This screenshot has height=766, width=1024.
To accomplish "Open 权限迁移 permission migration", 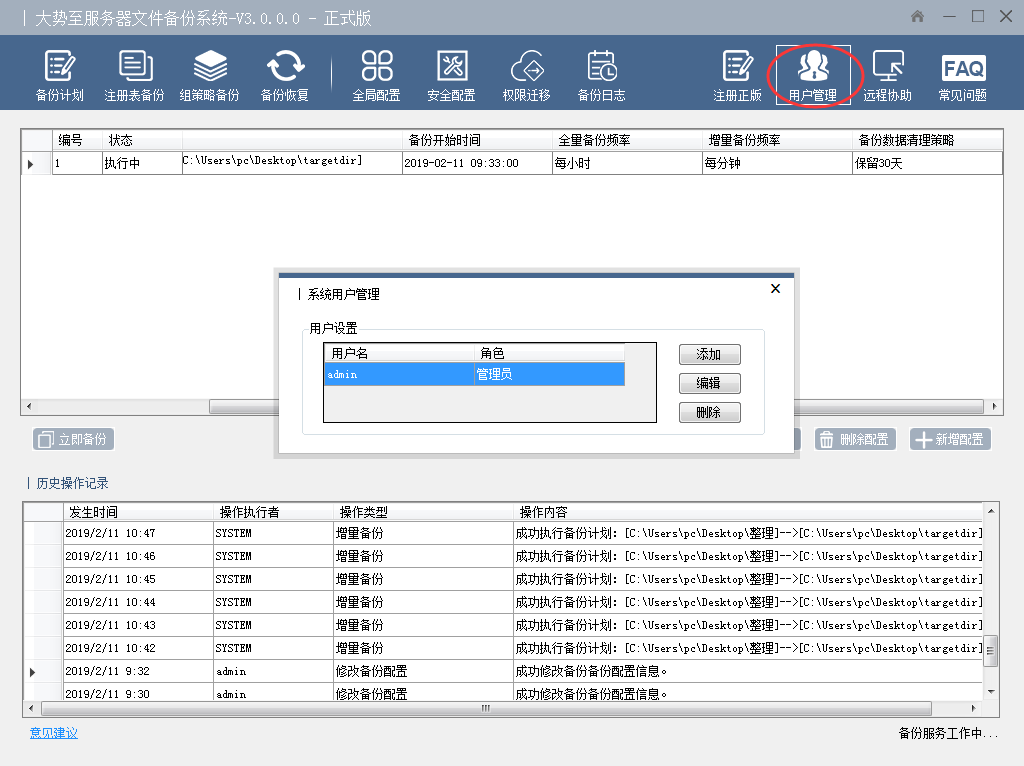I will (526, 75).
